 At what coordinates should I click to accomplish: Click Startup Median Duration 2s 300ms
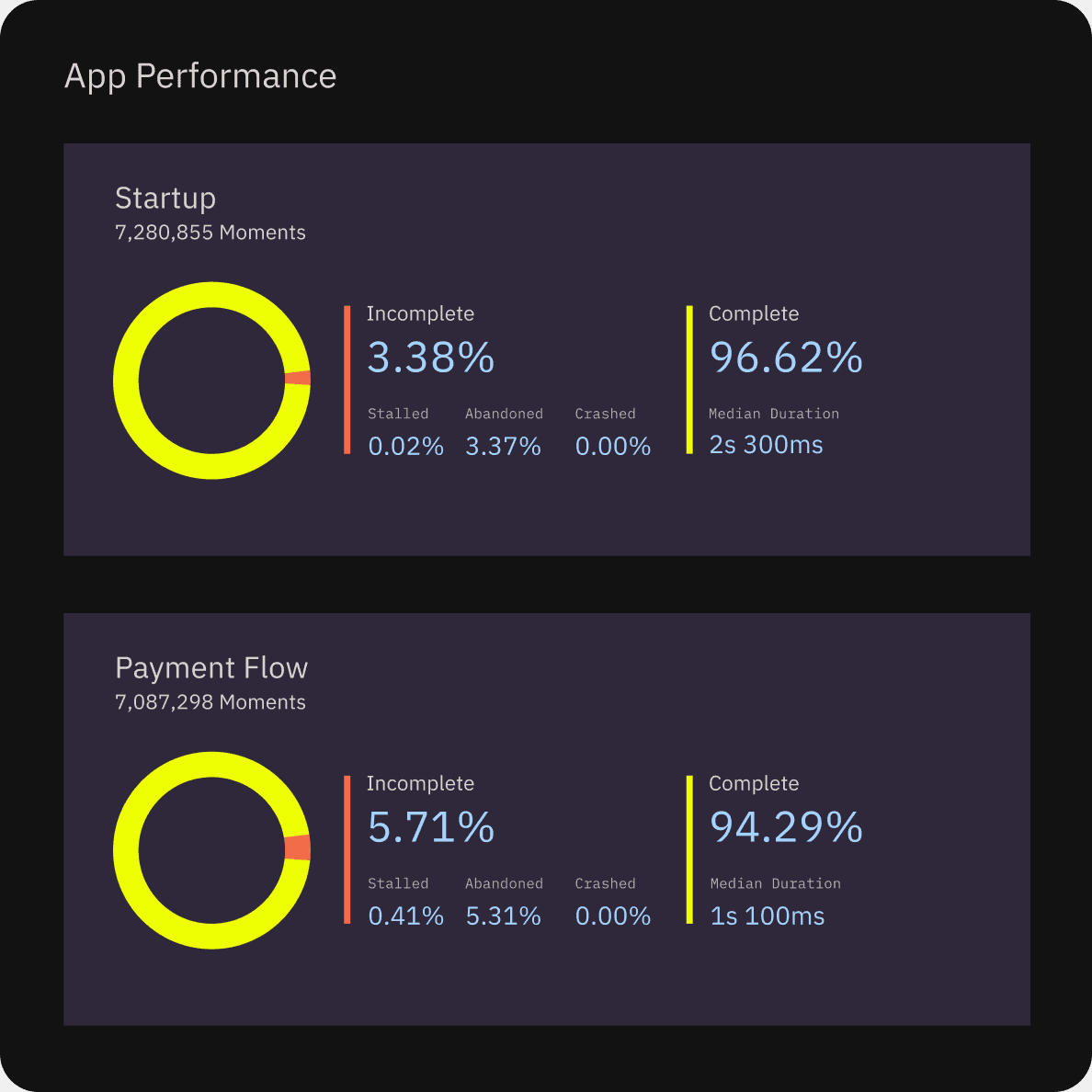(x=766, y=445)
